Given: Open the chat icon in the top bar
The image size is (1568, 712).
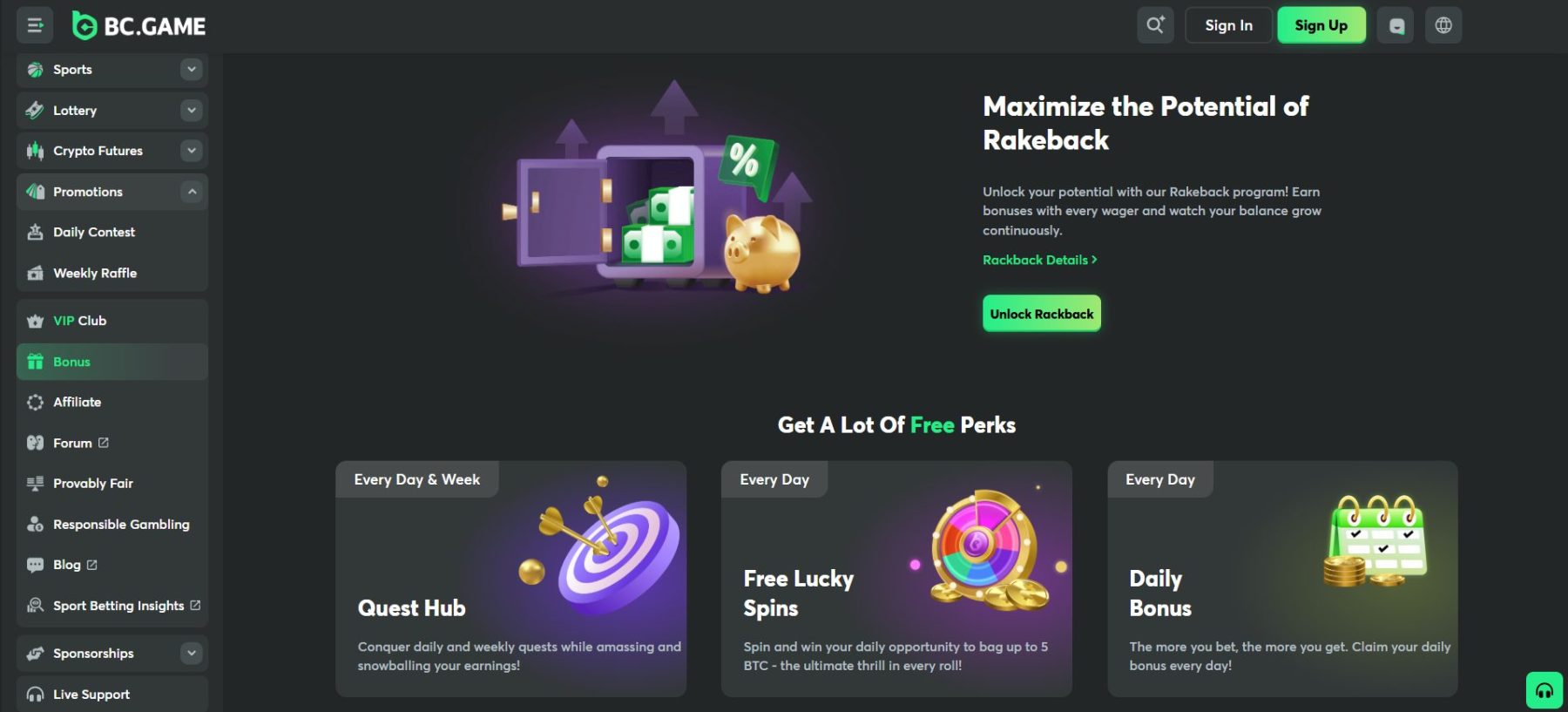Looking at the screenshot, I should coord(1396,25).
